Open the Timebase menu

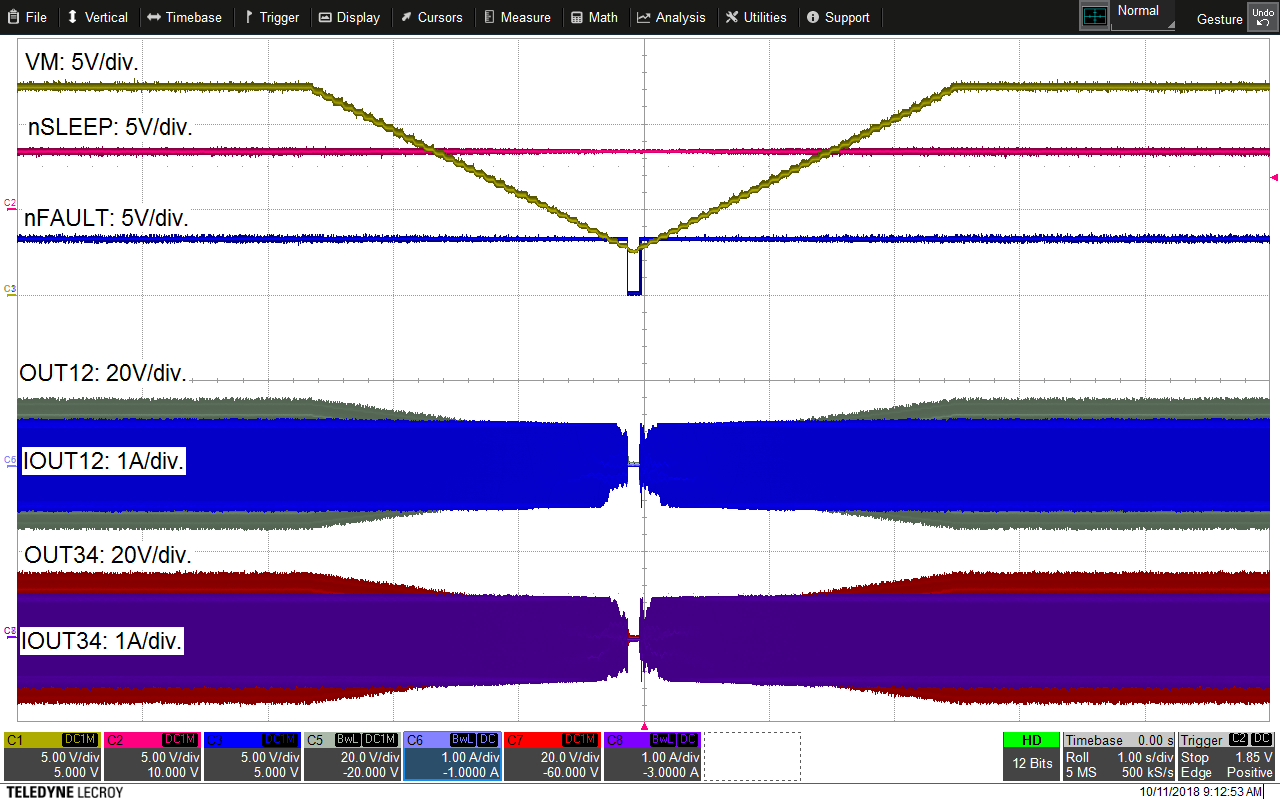[185, 16]
